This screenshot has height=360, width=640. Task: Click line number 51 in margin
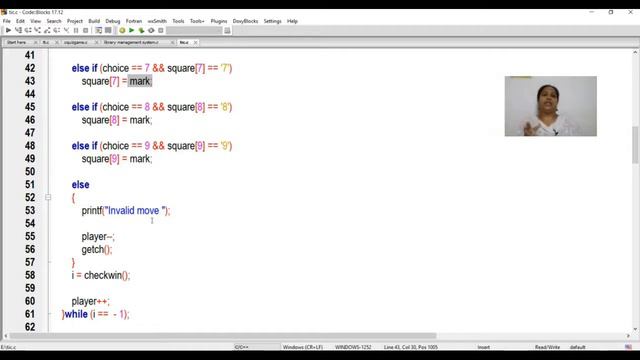(x=30, y=184)
